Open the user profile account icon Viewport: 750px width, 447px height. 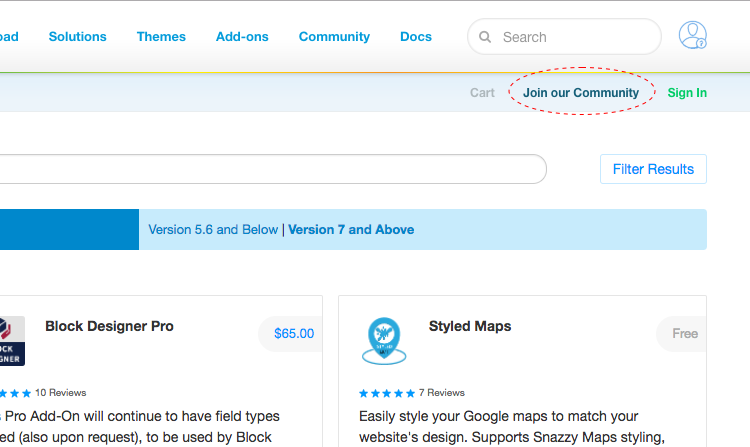[693, 35]
